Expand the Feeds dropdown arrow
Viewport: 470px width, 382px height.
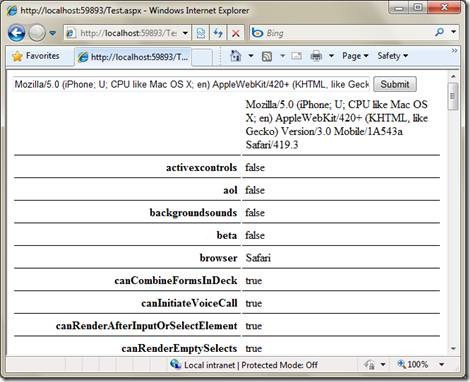282,56
